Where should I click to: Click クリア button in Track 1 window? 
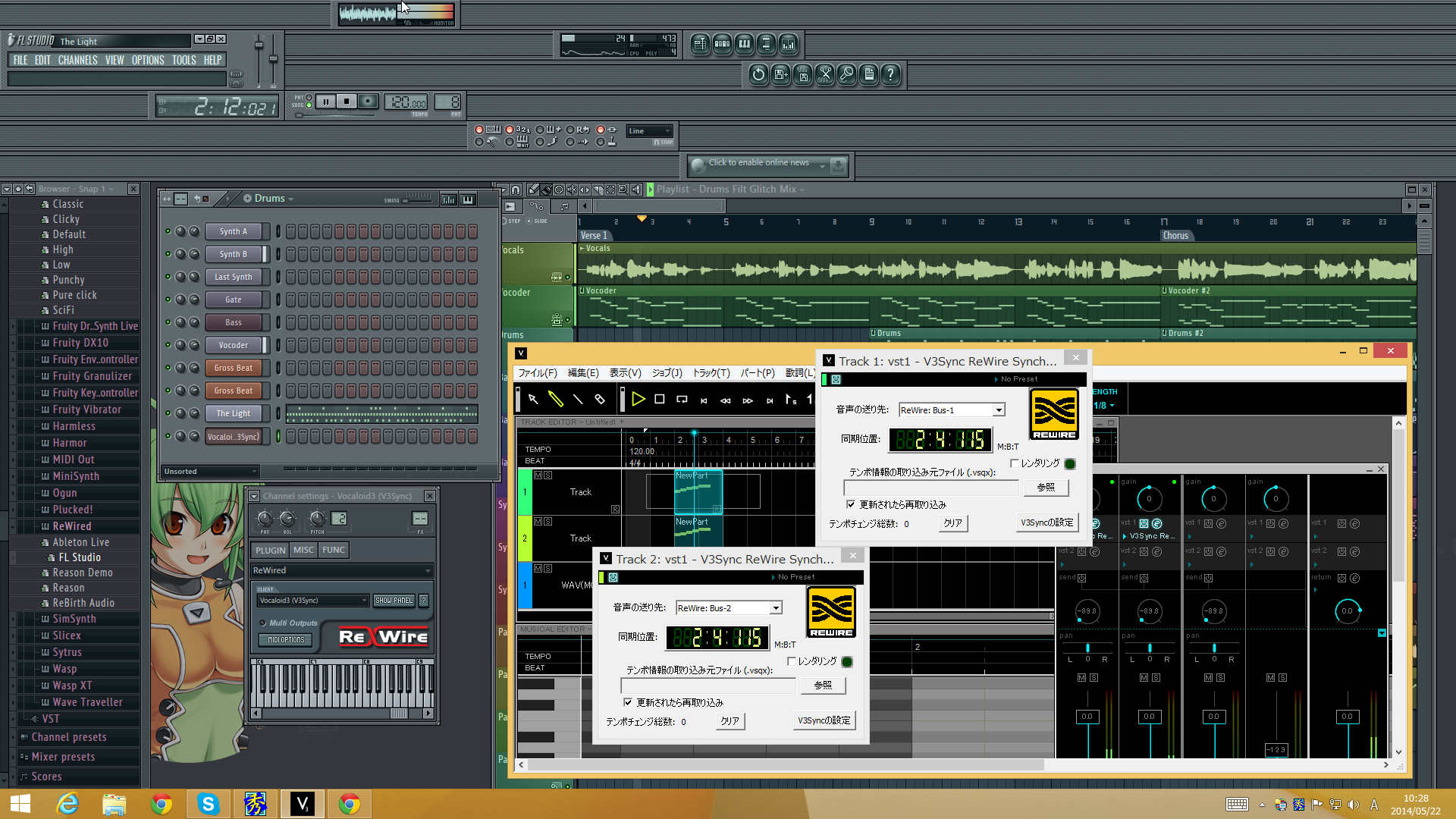point(952,523)
